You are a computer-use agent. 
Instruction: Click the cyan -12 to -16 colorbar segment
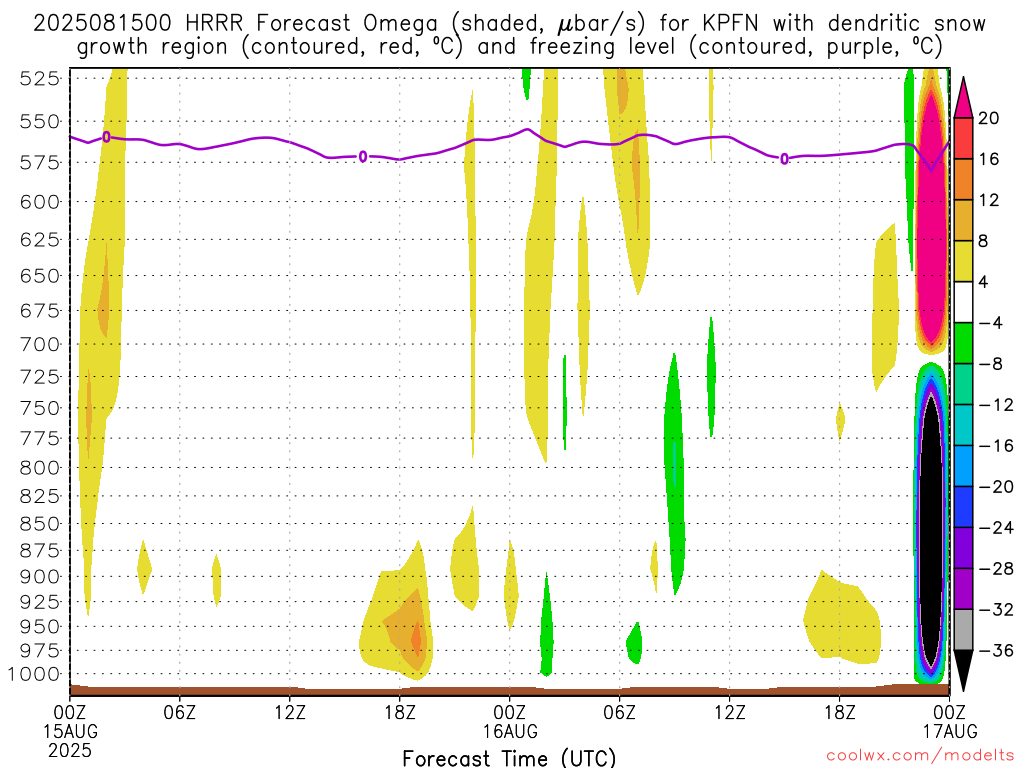pyautogui.click(x=963, y=425)
